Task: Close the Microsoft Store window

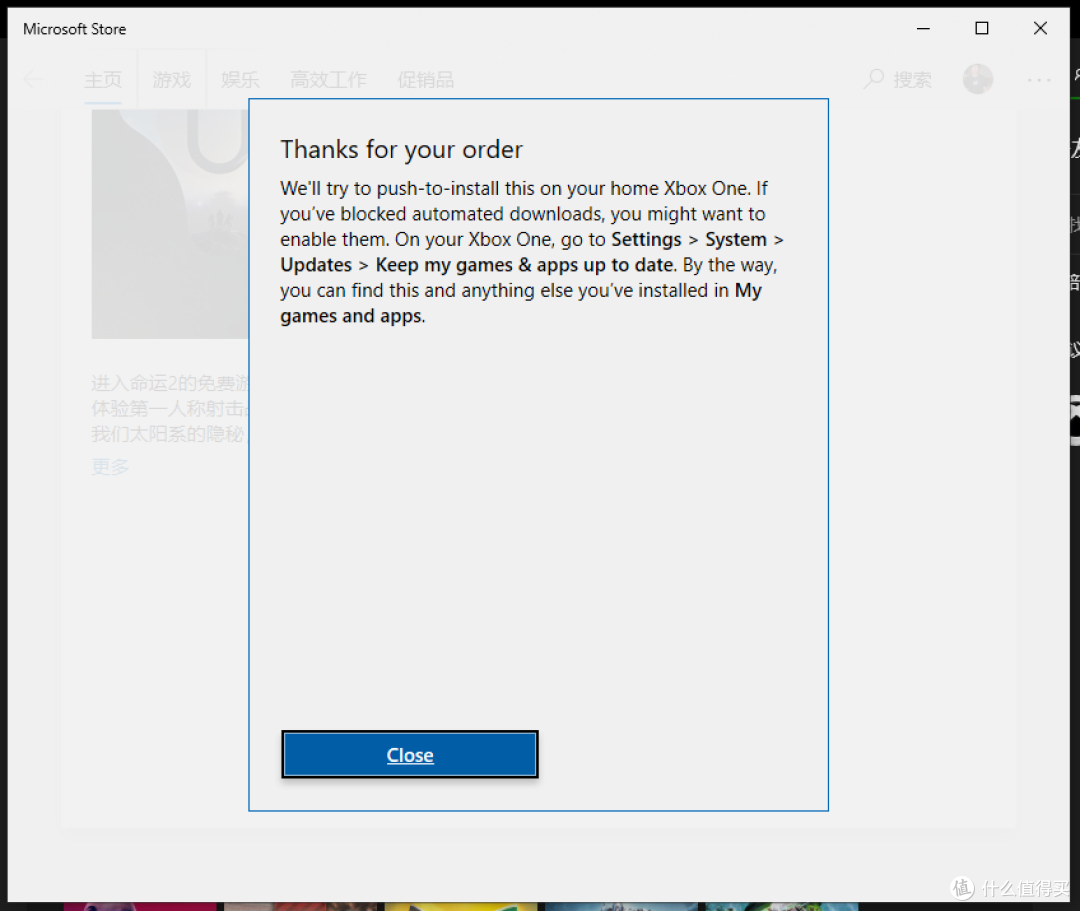Action: [1041, 28]
